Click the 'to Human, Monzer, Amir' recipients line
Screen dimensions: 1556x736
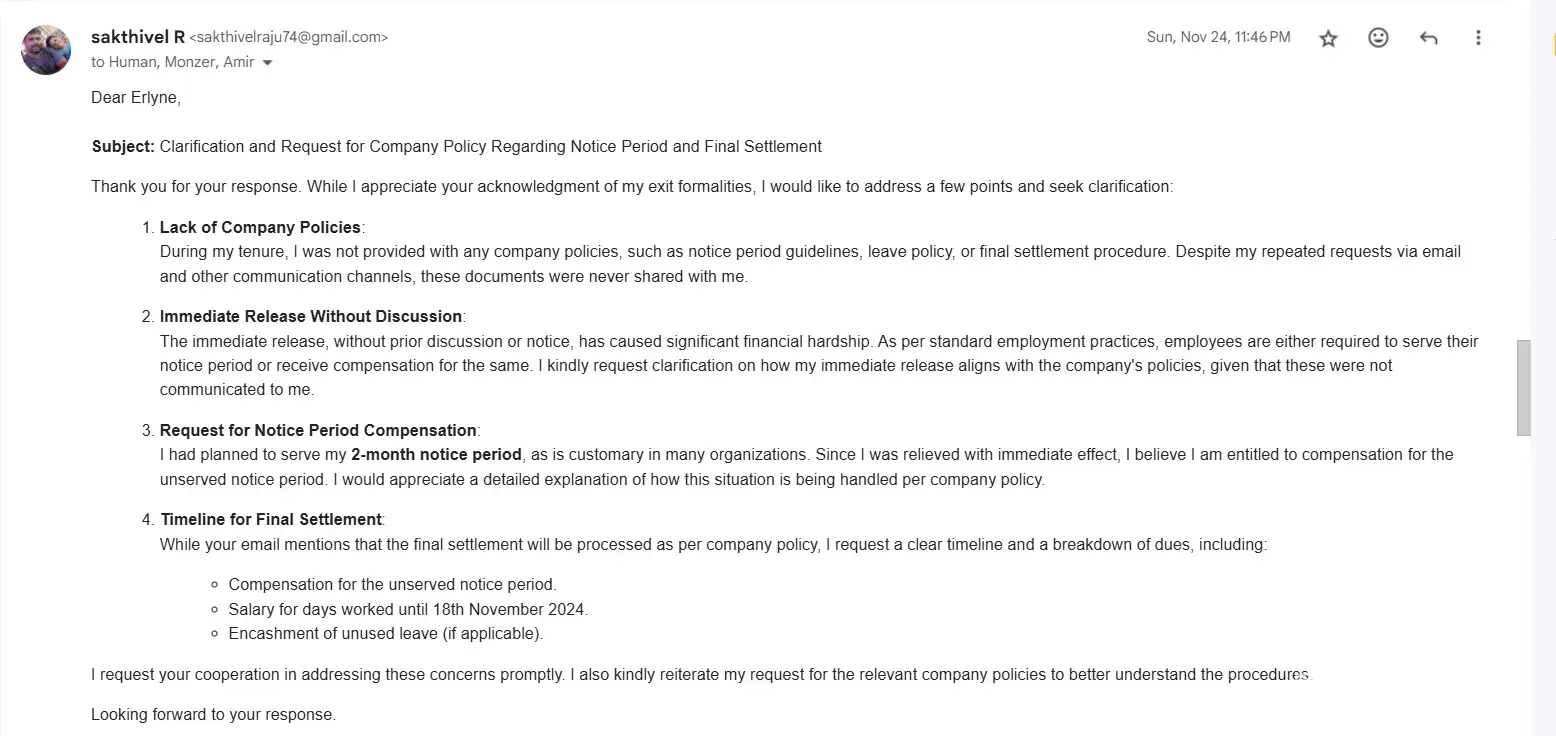click(x=171, y=62)
